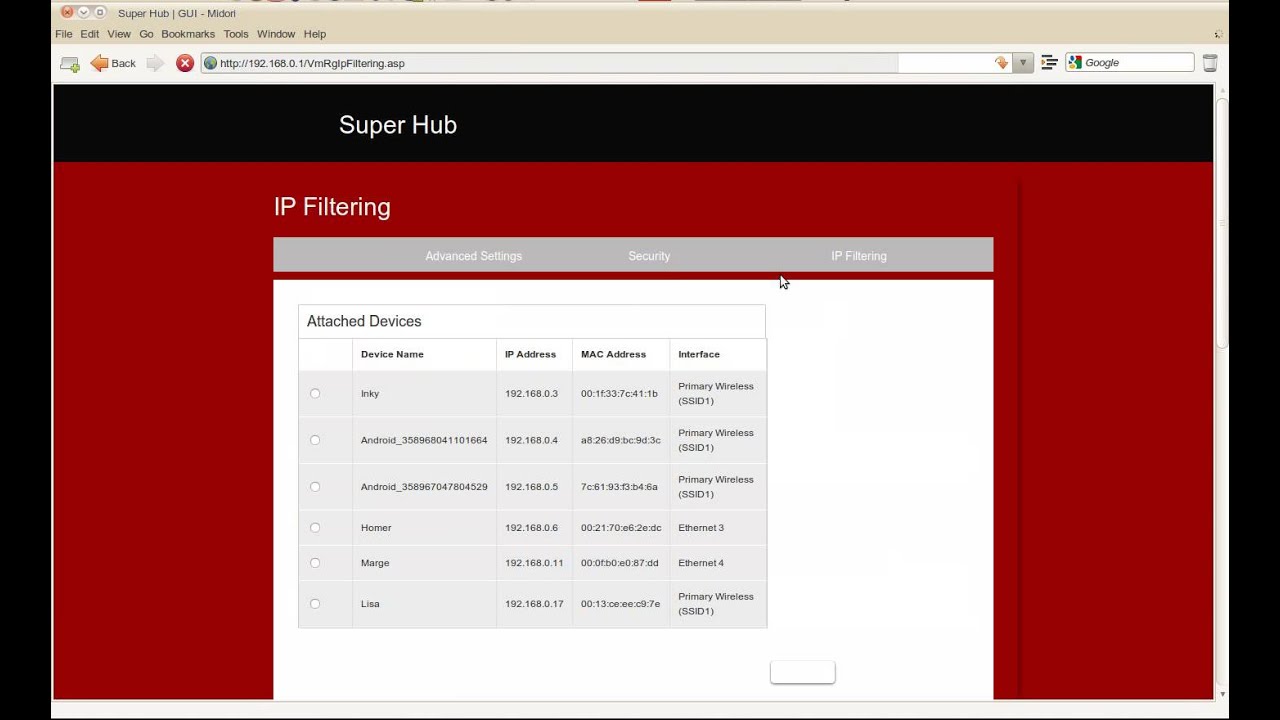Viewport: 1280px width, 720px height.
Task: Click device name Lisa
Action: (x=370, y=604)
